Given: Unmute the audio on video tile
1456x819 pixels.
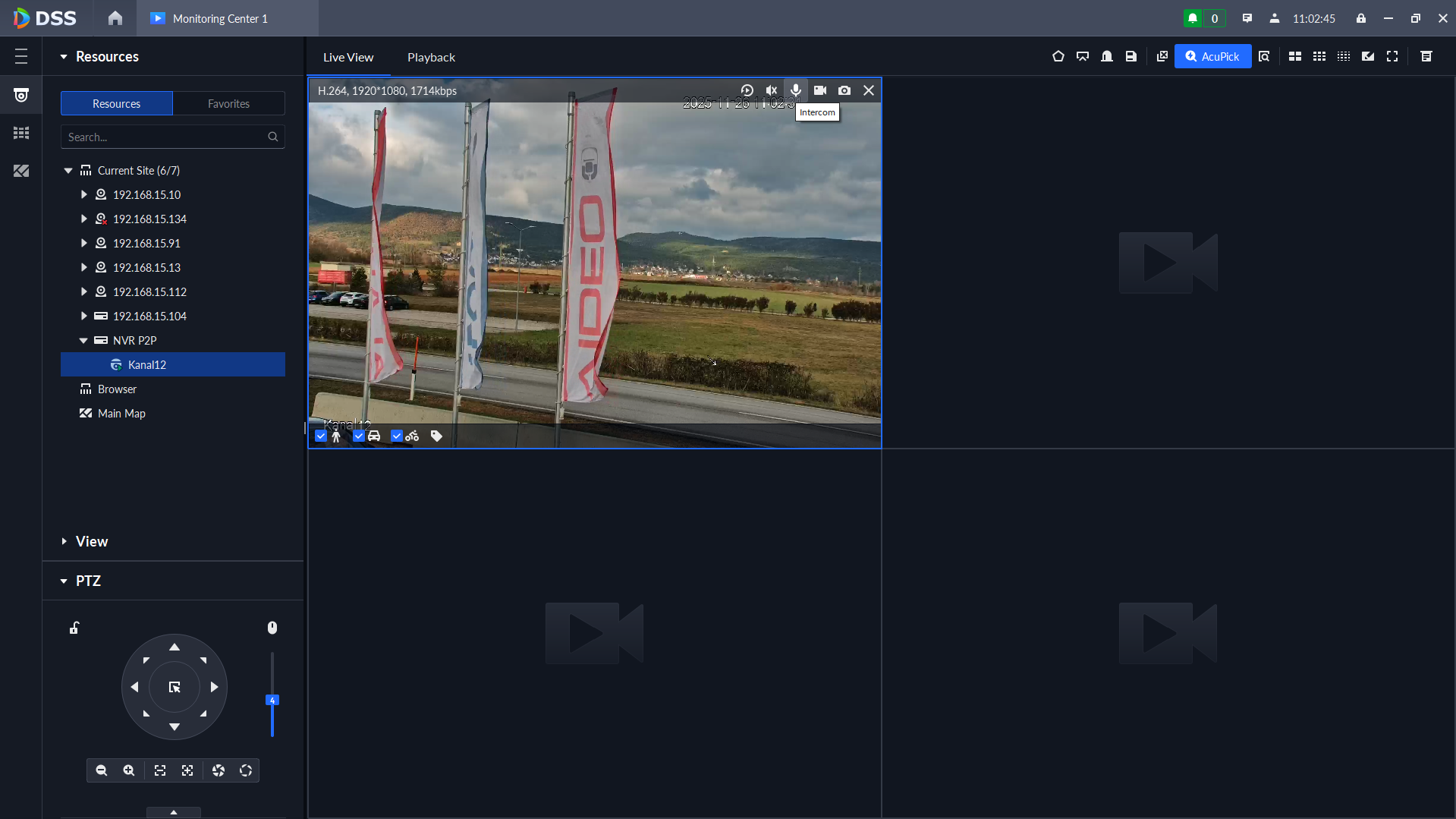Looking at the screenshot, I should 771,90.
